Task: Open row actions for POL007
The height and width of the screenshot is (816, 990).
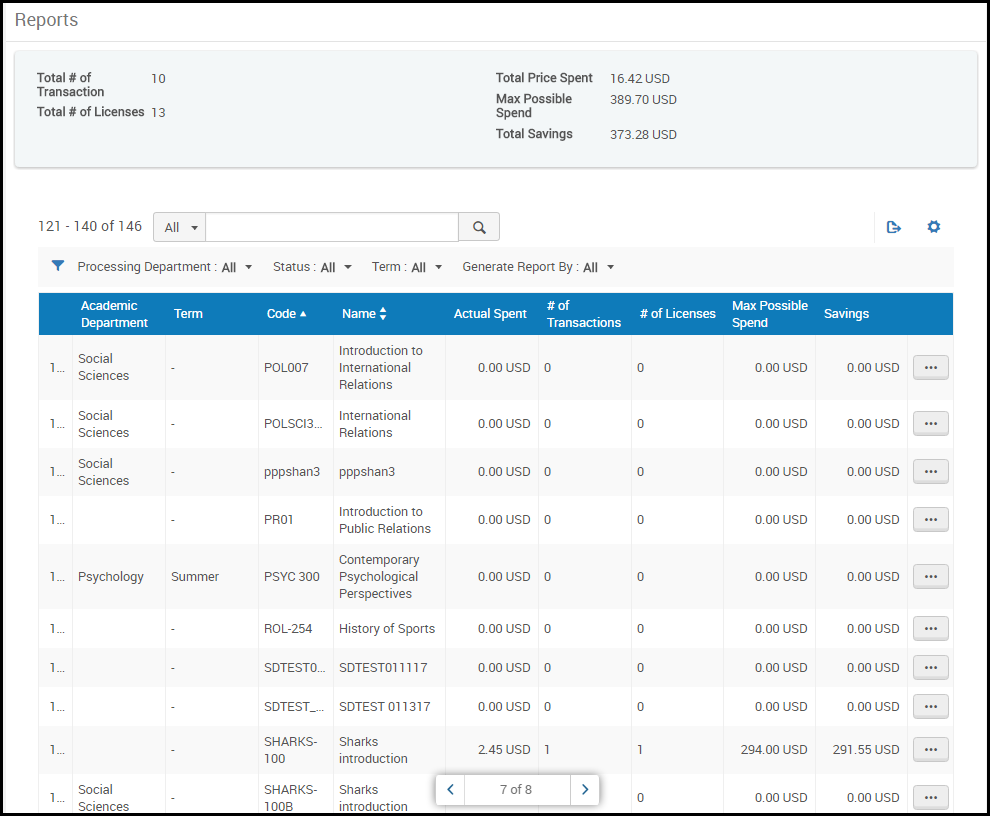Action: [931, 368]
